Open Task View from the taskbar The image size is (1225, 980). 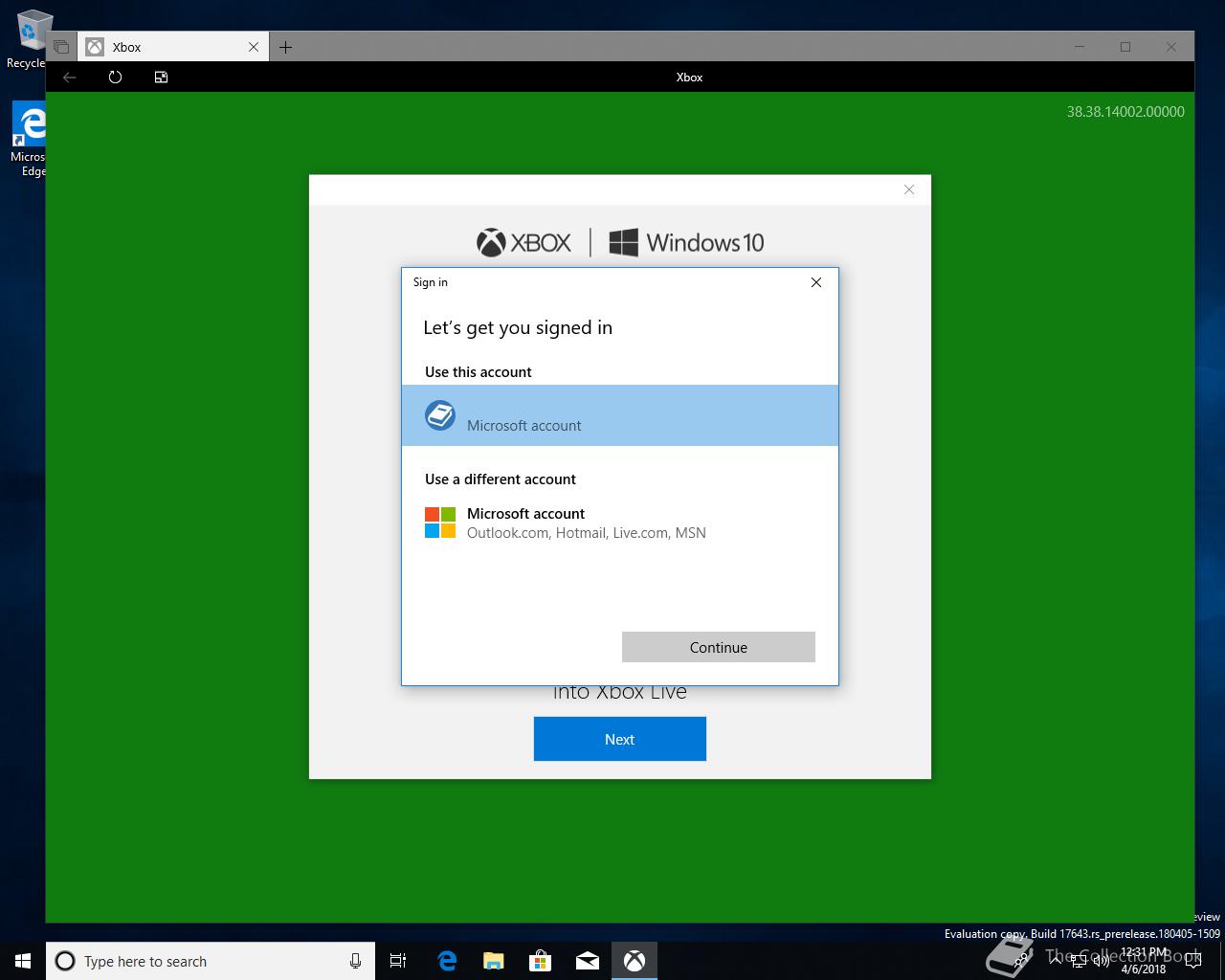point(398,961)
